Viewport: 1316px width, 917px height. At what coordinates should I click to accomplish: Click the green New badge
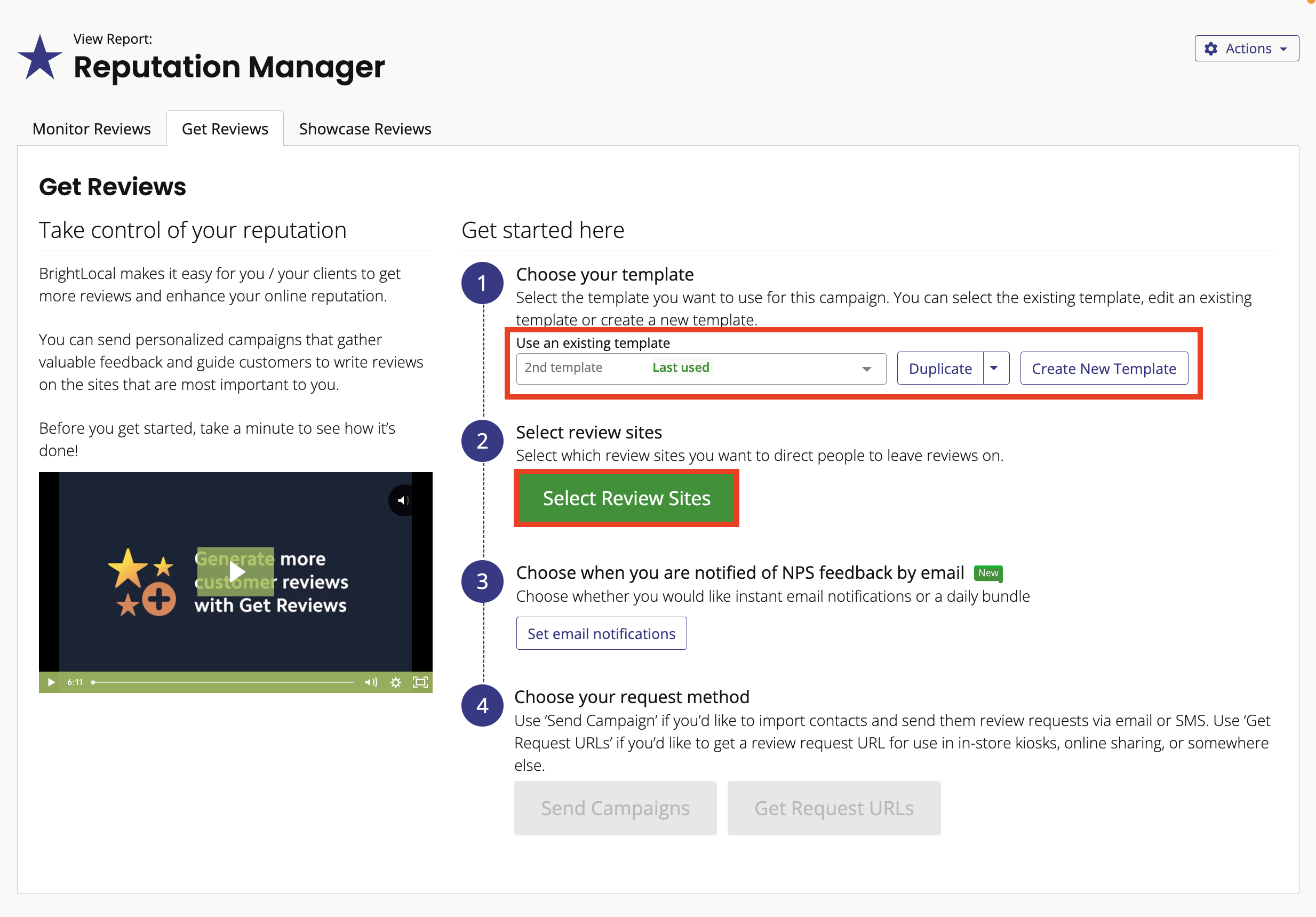[988, 573]
